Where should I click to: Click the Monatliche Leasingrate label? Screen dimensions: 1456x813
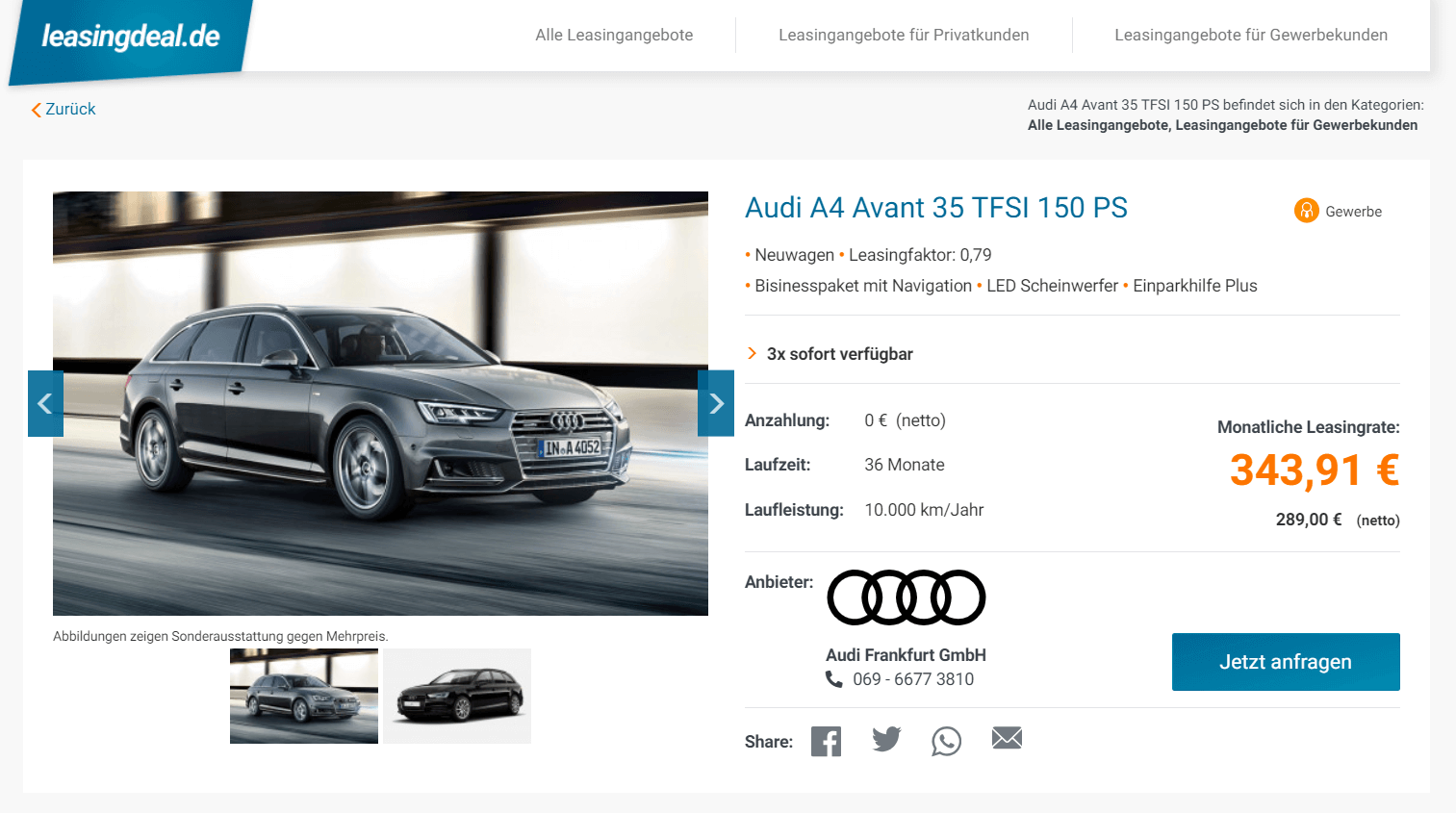point(1309,427)
